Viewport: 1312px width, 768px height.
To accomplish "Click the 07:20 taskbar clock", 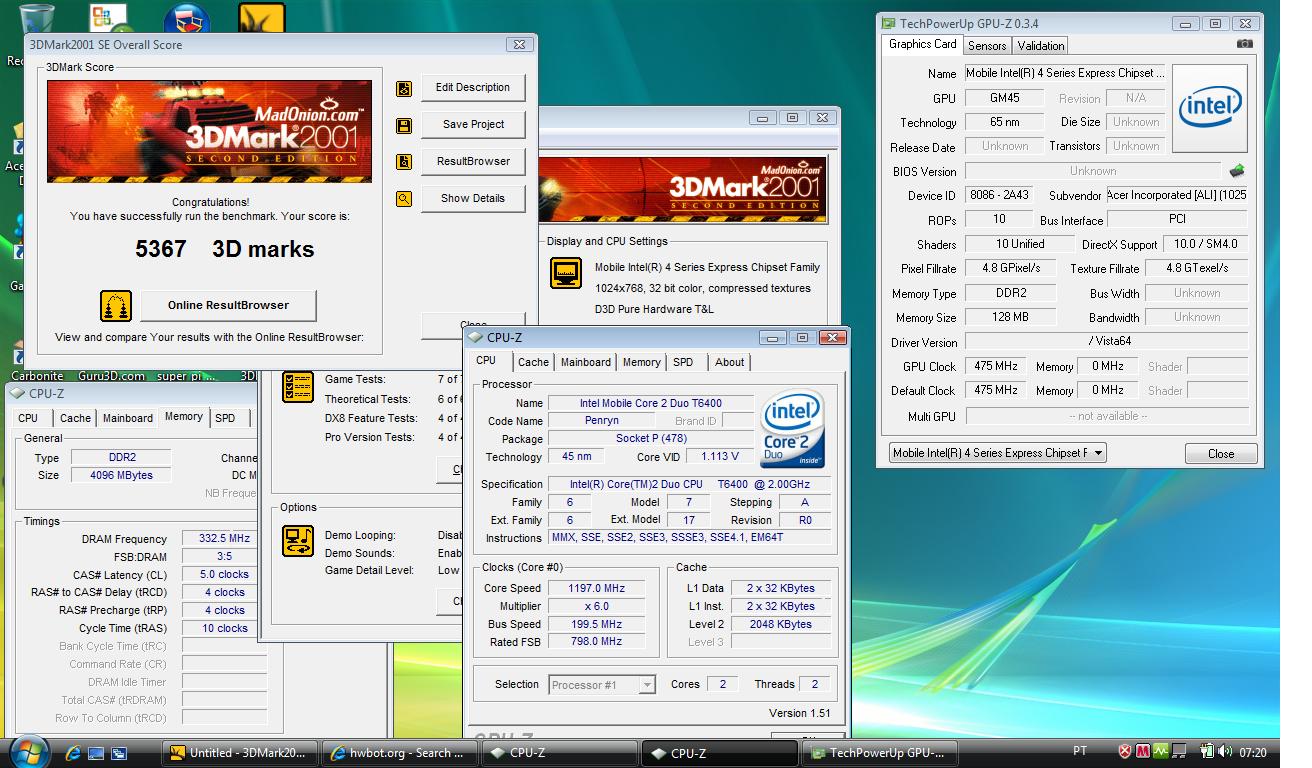I will pyautogui.click(x=1253, y=753).
